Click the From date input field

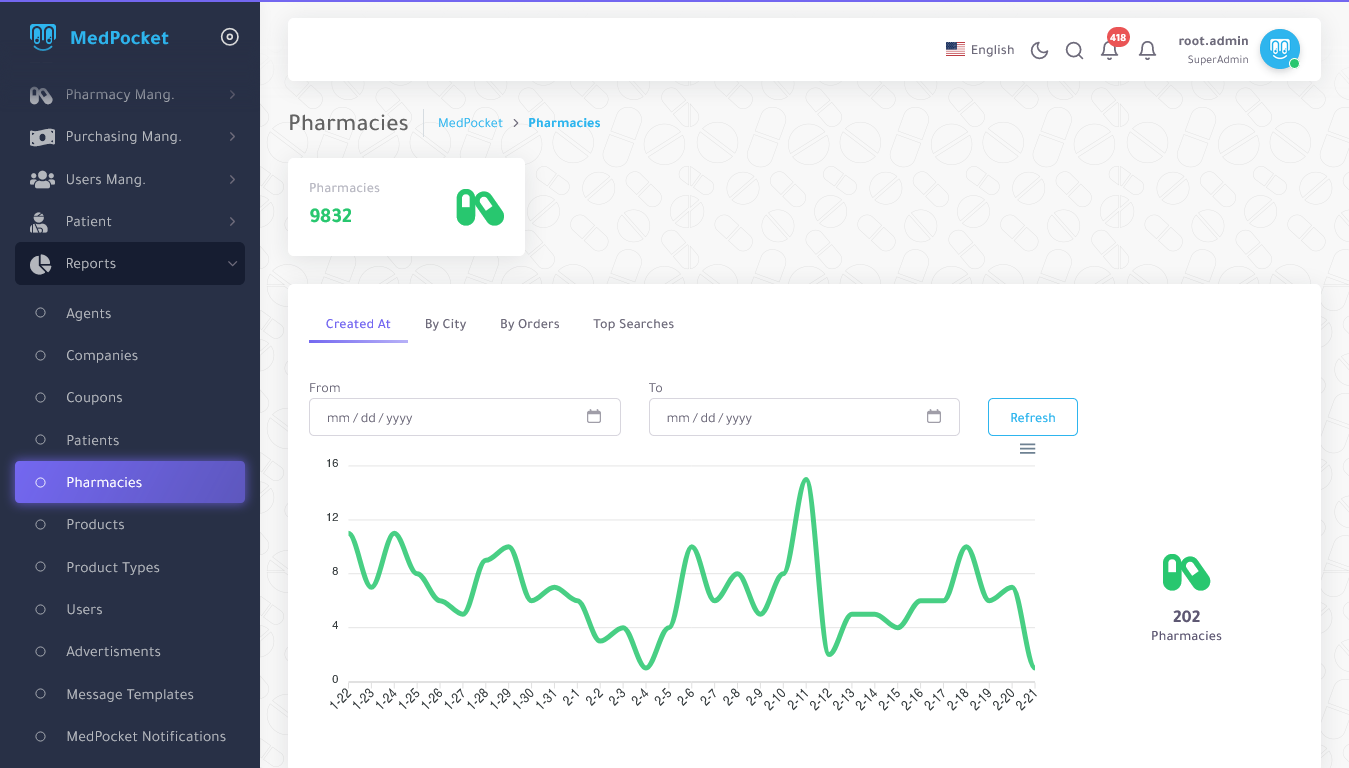click(445, 417)
